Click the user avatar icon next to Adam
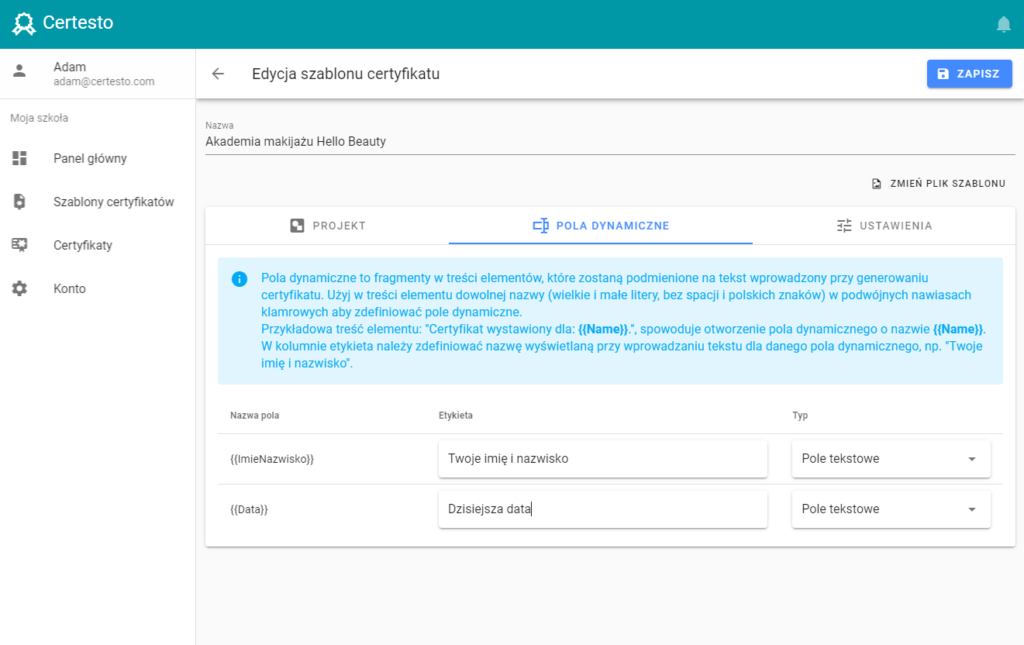This screenshot has height=645, width=1024. point(20,71)
